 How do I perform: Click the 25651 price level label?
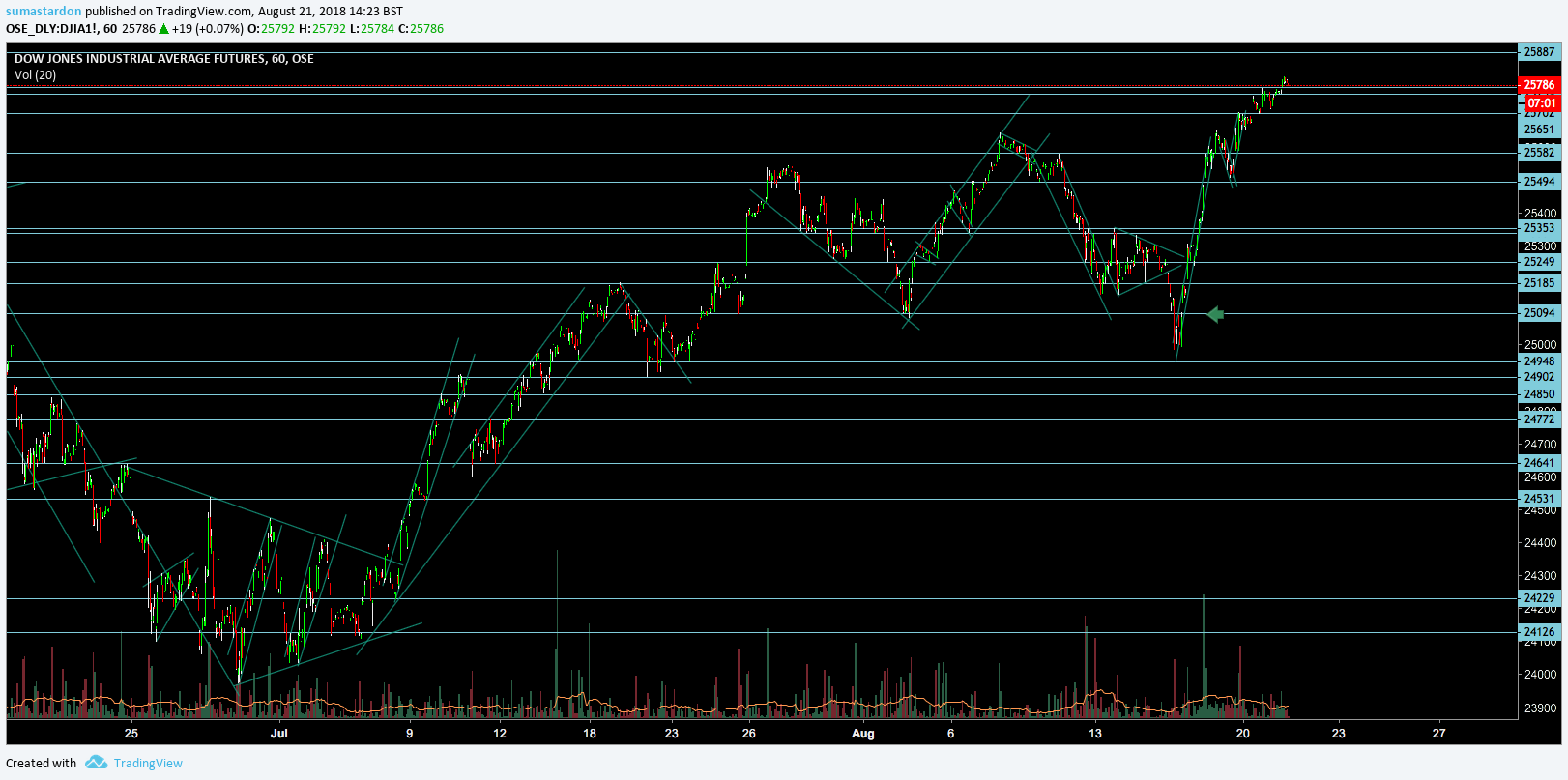coord(1539,130)
